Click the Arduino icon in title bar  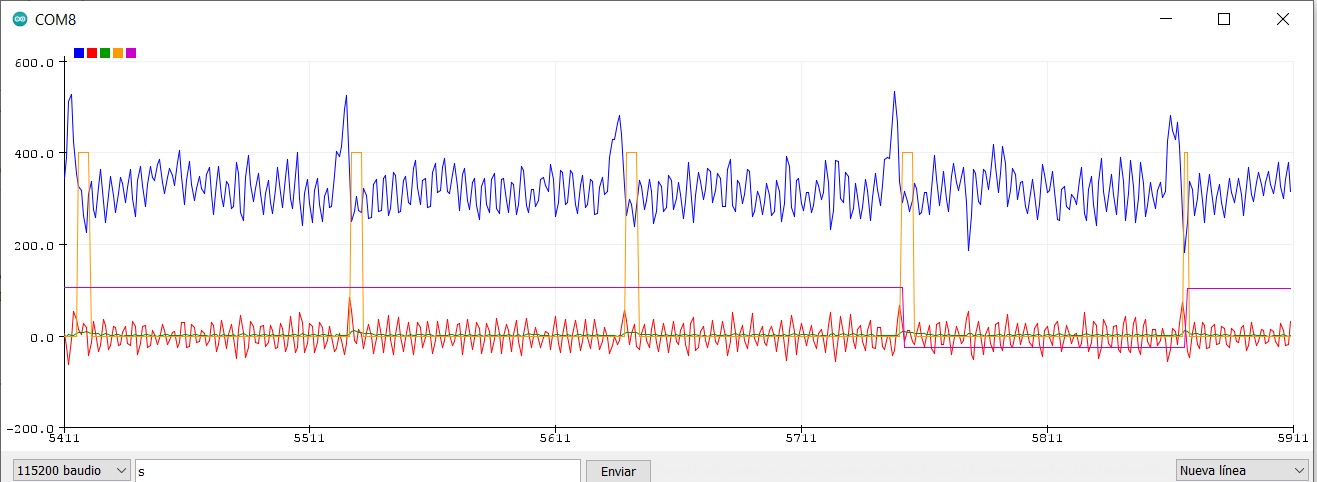point(19,19)
